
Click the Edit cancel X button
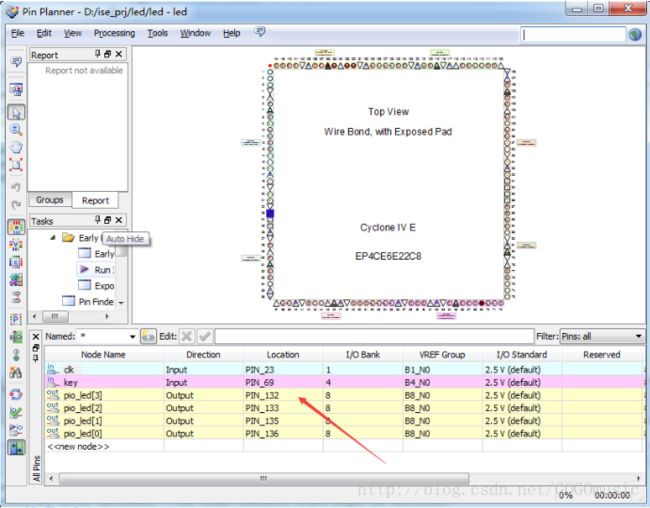click(187, 336)
